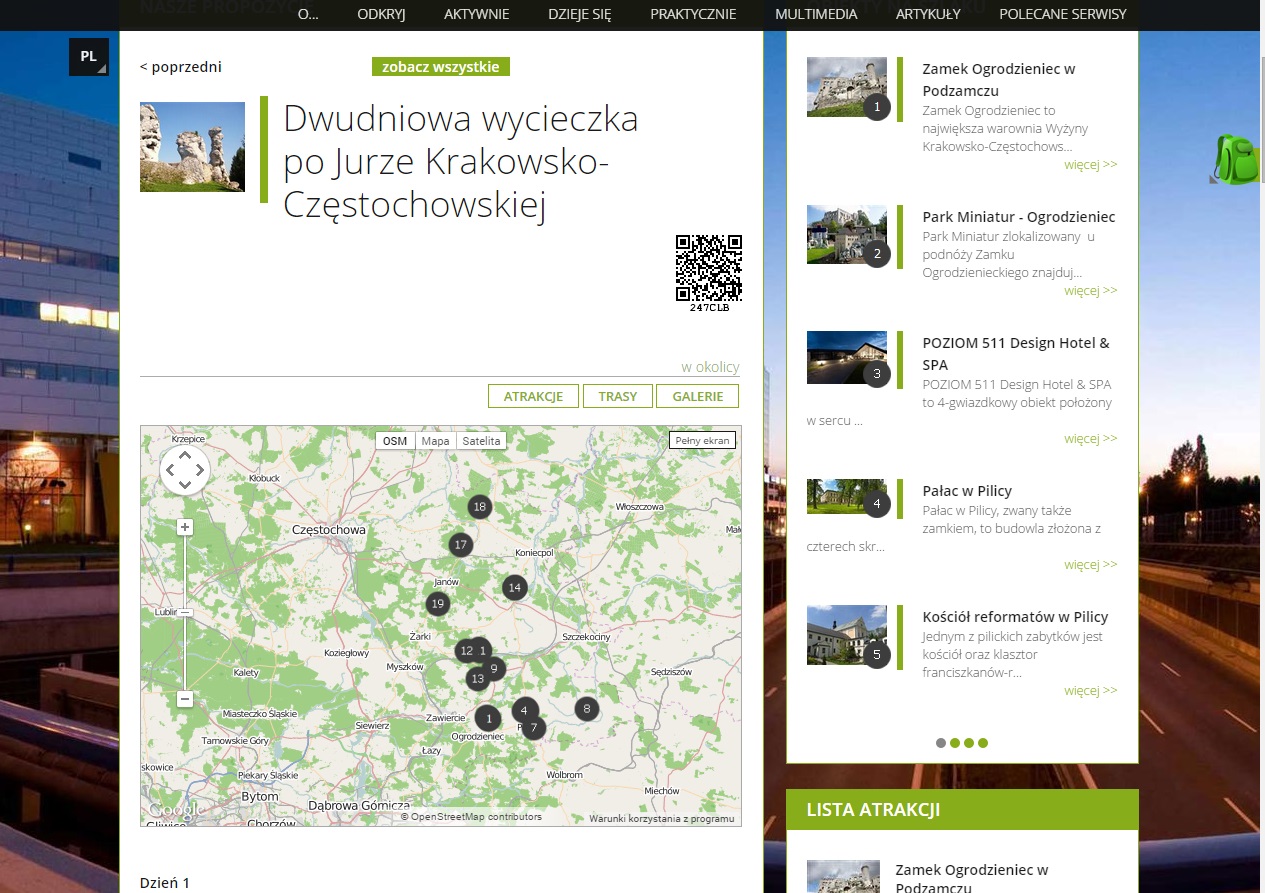Click zobacz wszystkie button
The image size is (1265, 893).
[x=440, y=67]
